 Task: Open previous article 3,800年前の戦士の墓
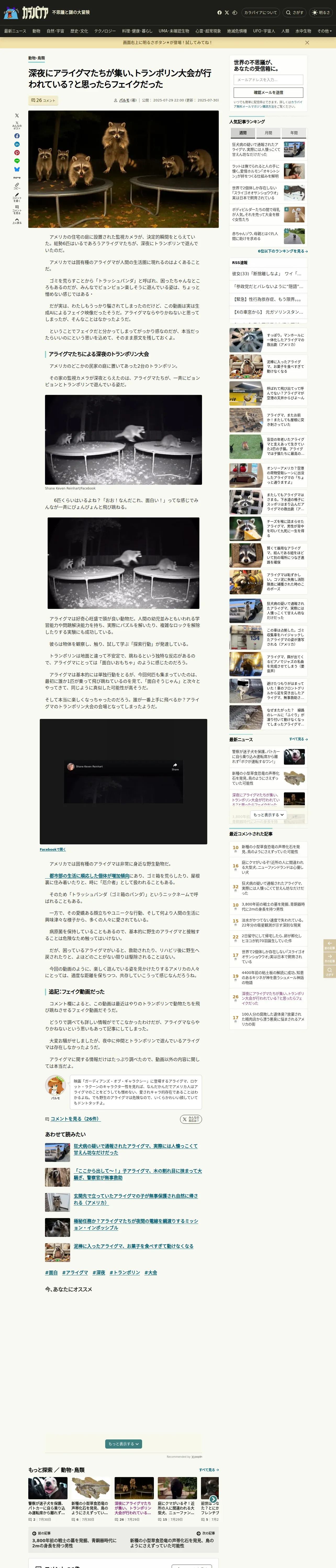coord(76,1540)
